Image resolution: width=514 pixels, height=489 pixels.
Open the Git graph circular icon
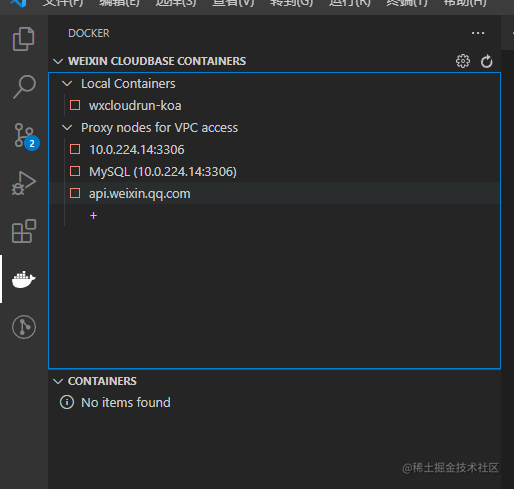point(24,327)
